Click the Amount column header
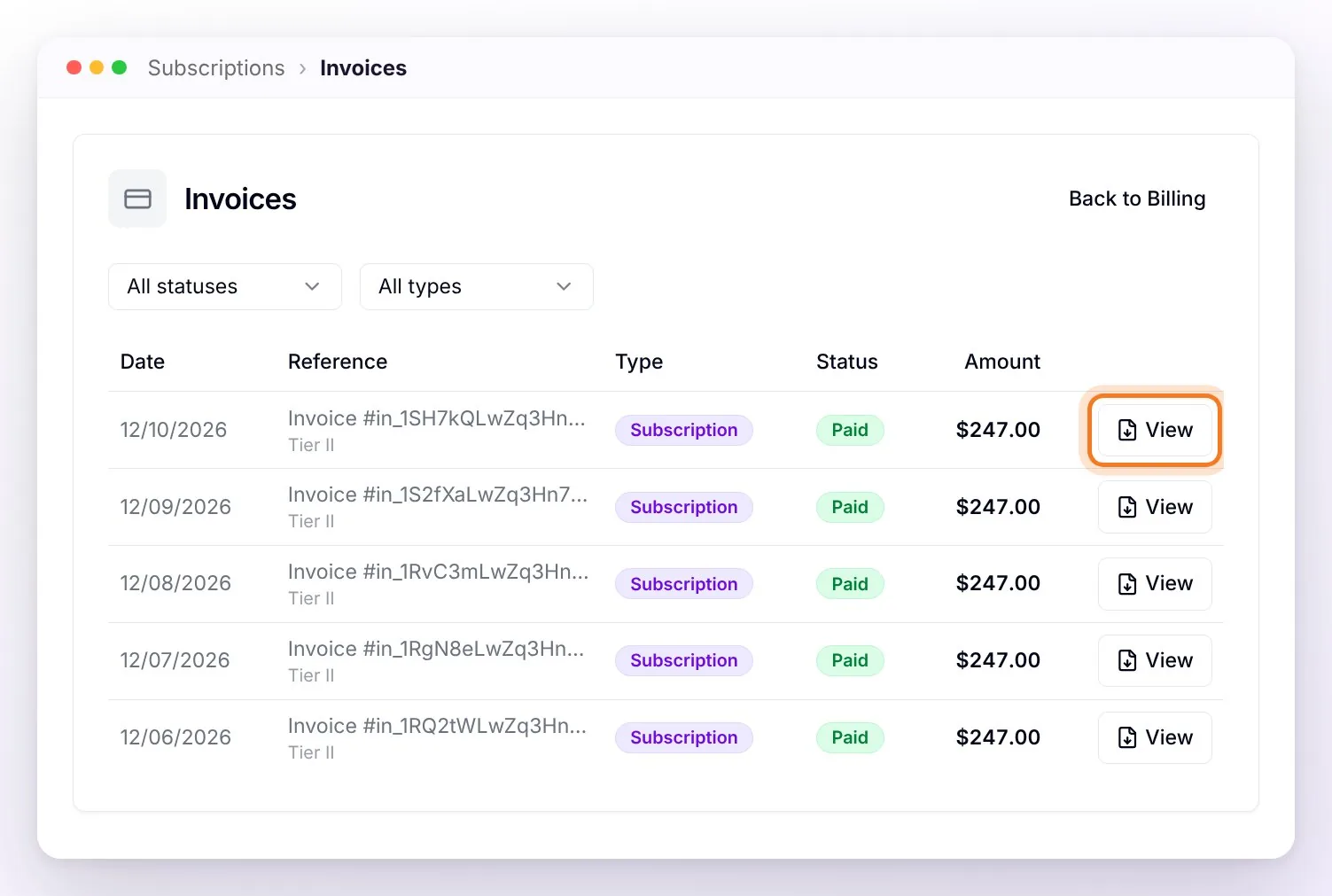 click(1002, 362)
